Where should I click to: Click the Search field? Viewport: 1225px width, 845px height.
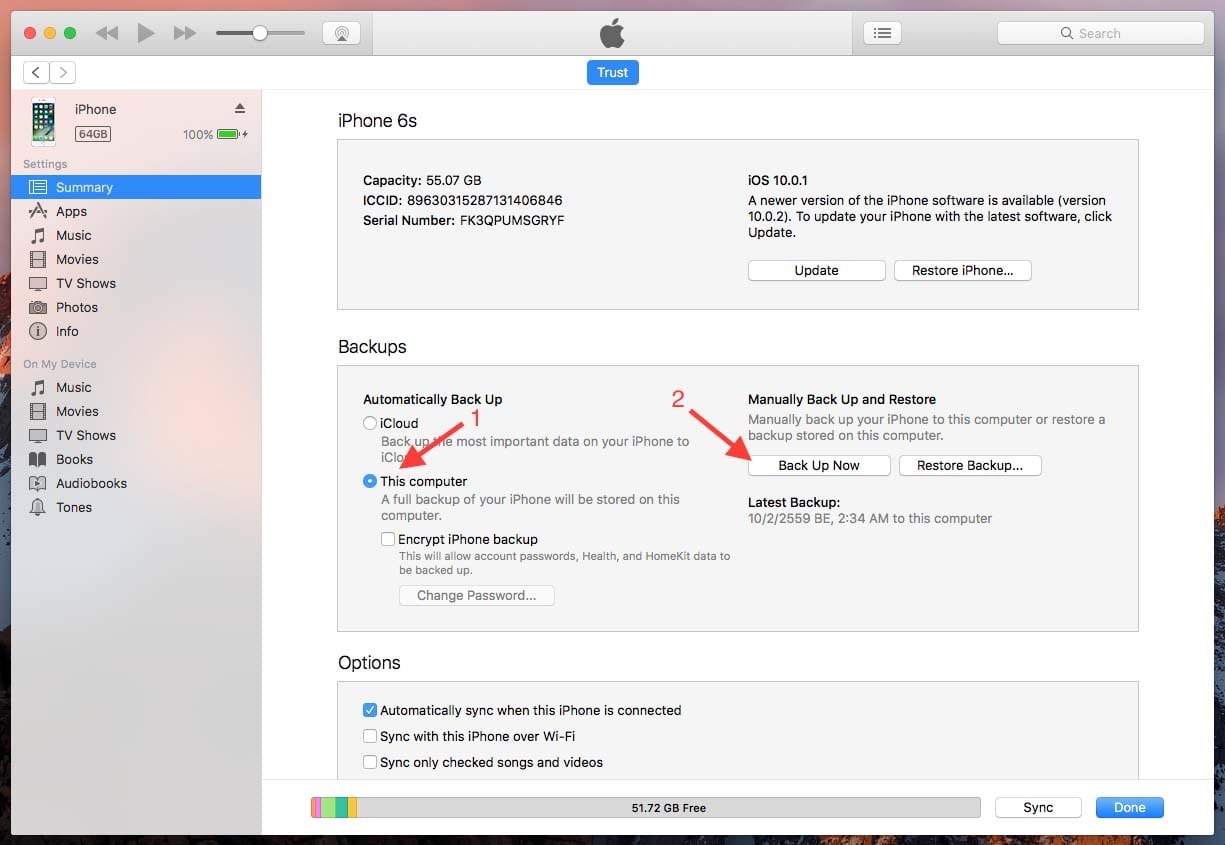pos(1100,33)
